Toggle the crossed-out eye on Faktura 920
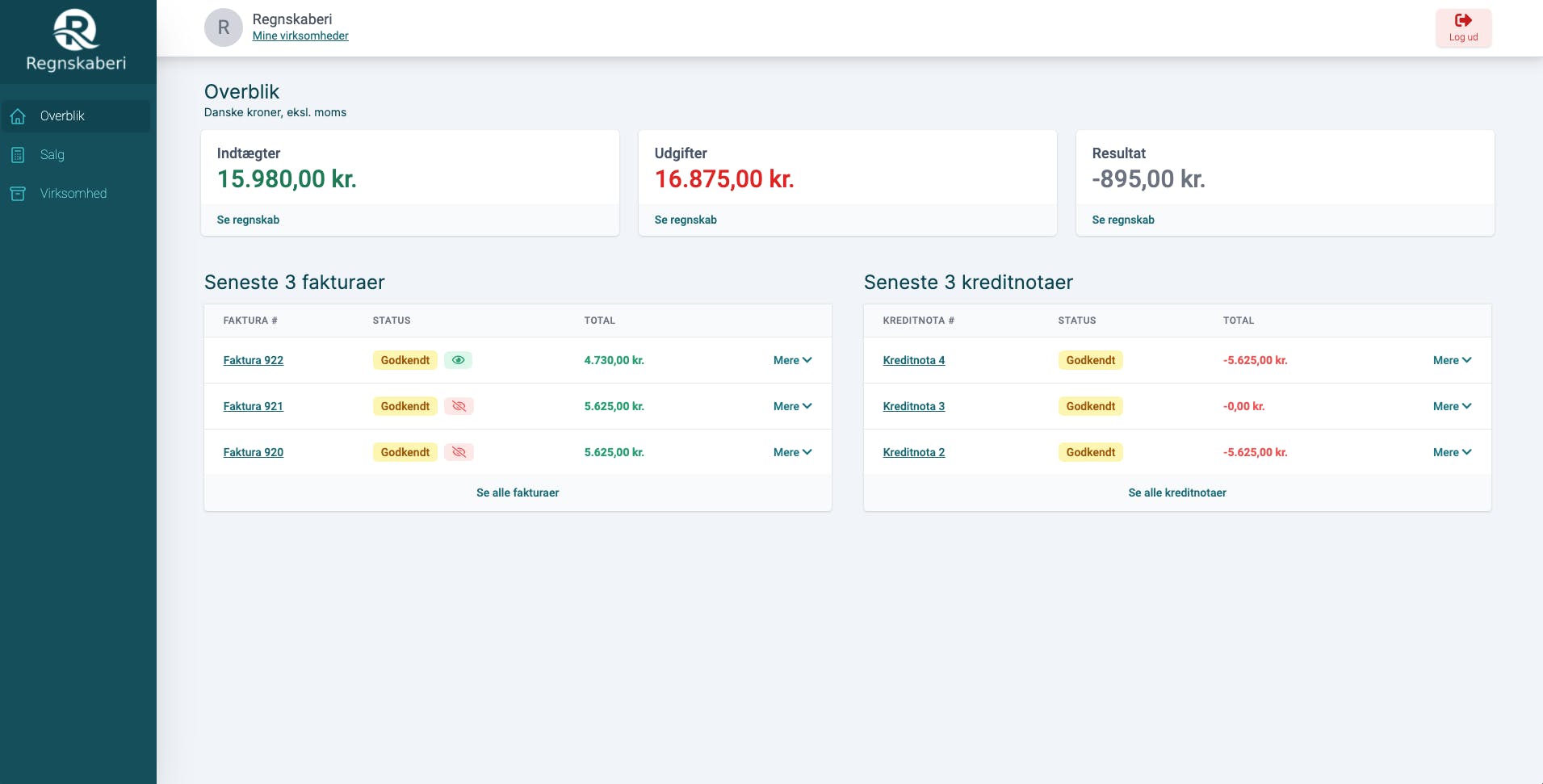Viewport: 1543px width, 784px height. [459, 452]
